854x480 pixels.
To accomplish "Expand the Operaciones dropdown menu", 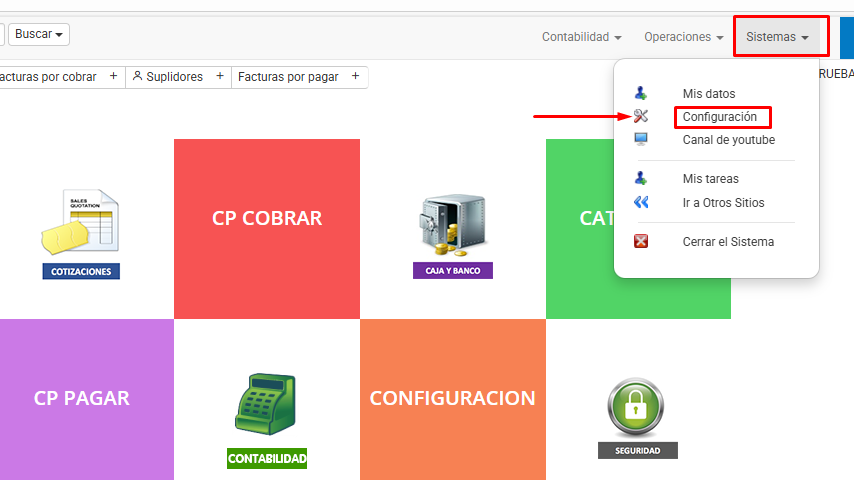I will (684, 37).
